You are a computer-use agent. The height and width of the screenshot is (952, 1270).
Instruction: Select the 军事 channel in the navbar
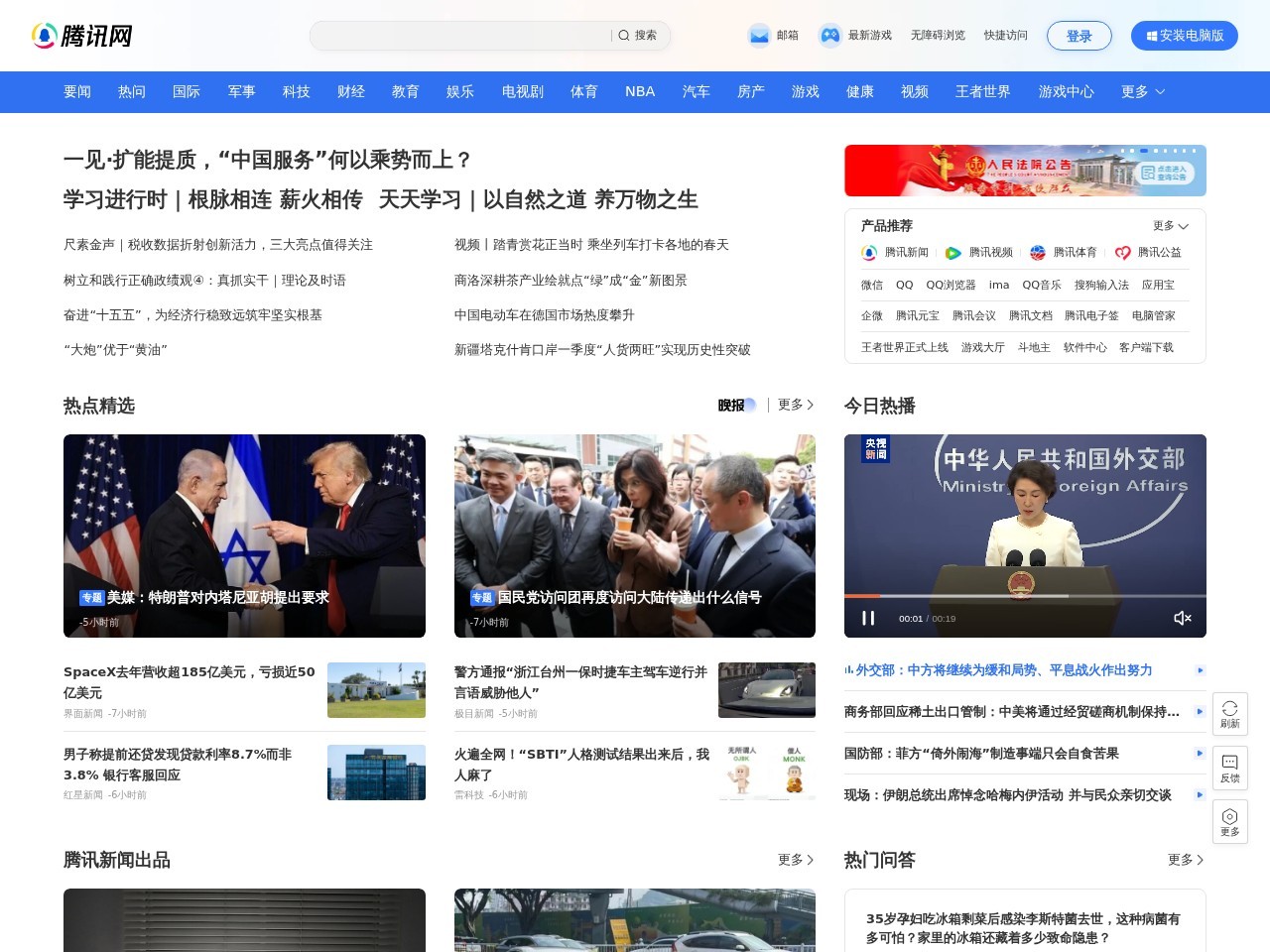click(x=242, y=91)
